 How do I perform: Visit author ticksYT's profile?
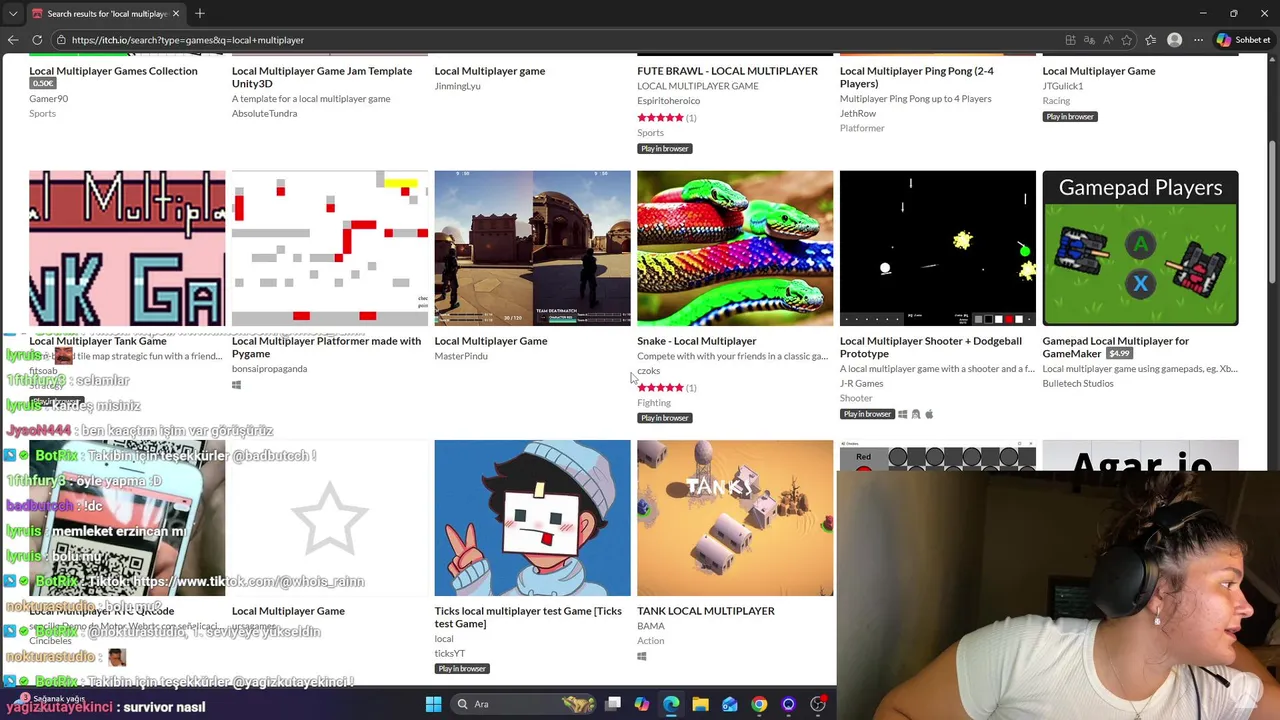click(450, 653)
